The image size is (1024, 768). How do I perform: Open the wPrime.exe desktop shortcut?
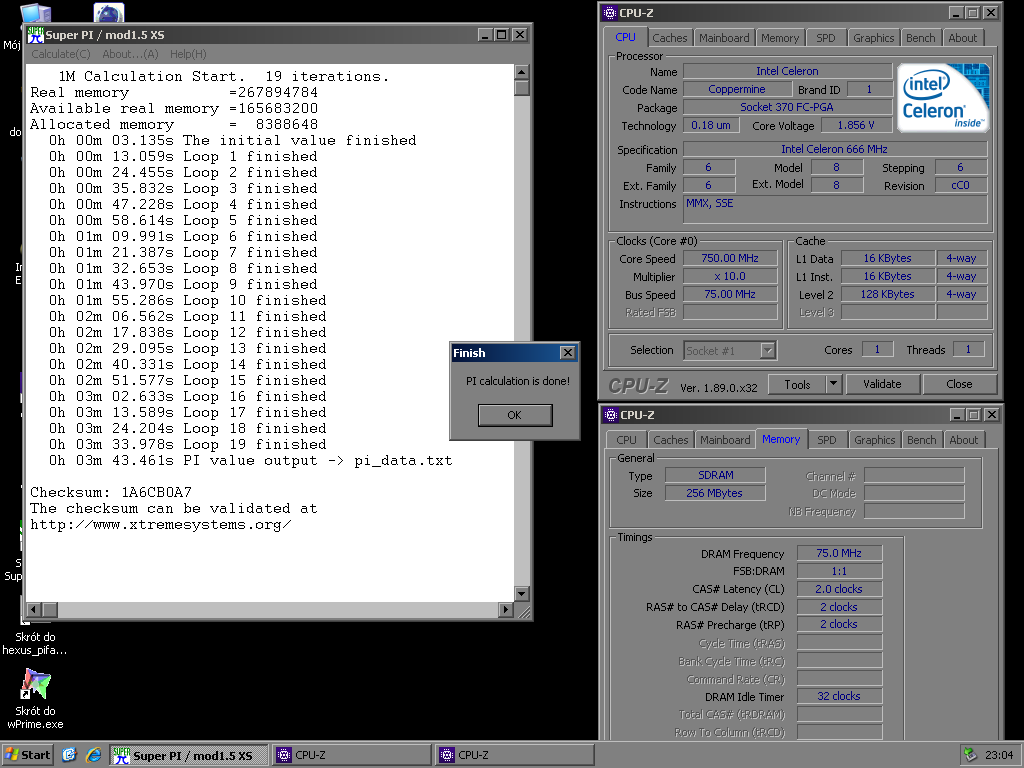click(x=35, y=698)
